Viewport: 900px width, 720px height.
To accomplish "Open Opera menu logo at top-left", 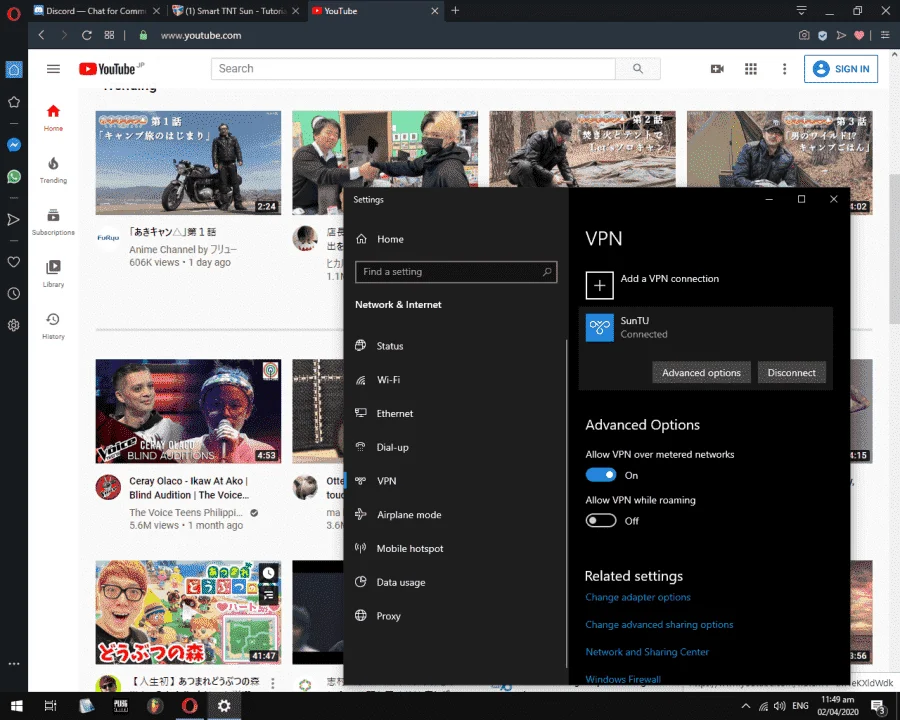I will coord(13,13).
